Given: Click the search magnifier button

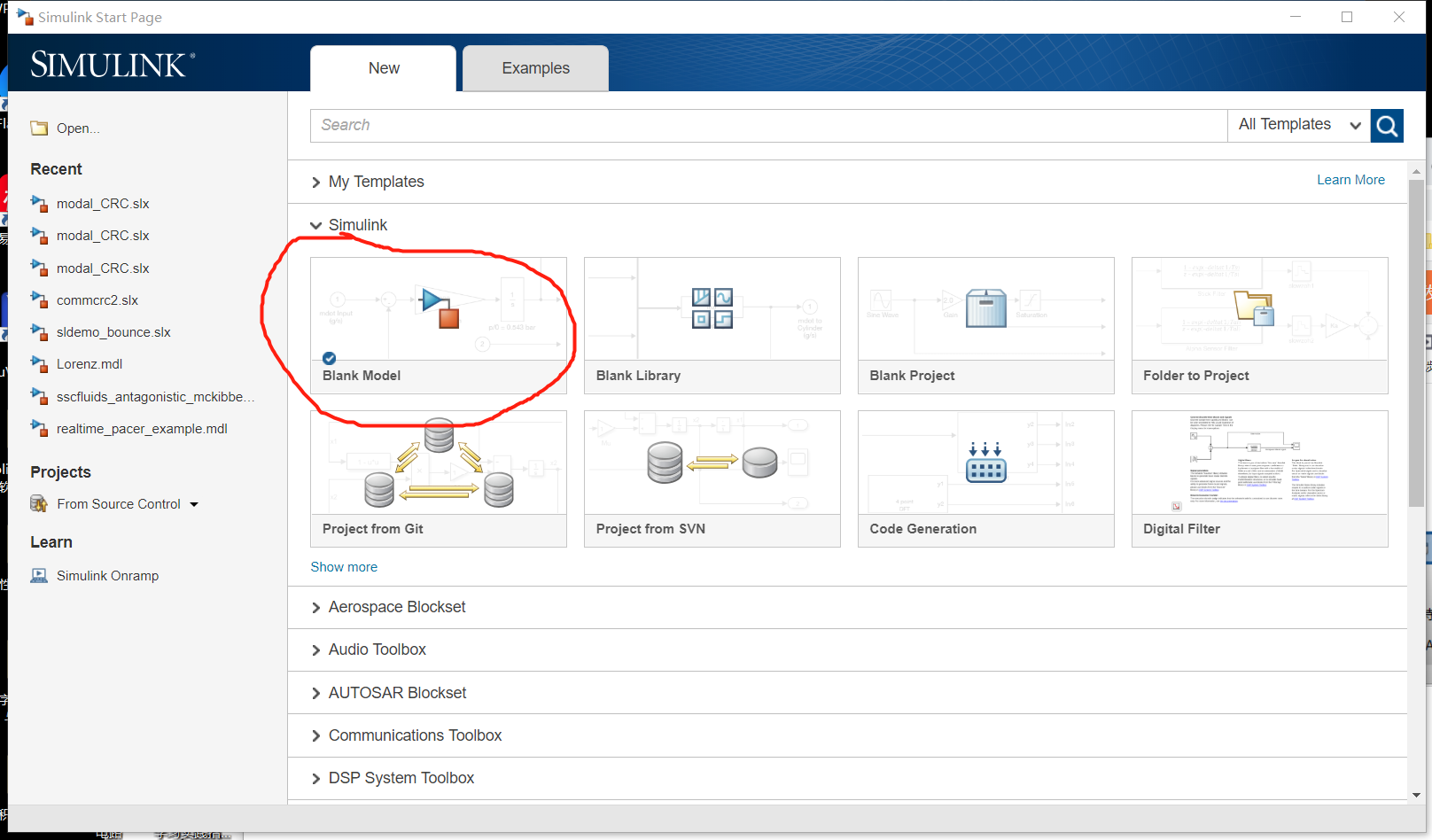Looking at the screenshot, I should coord(1387,126).
